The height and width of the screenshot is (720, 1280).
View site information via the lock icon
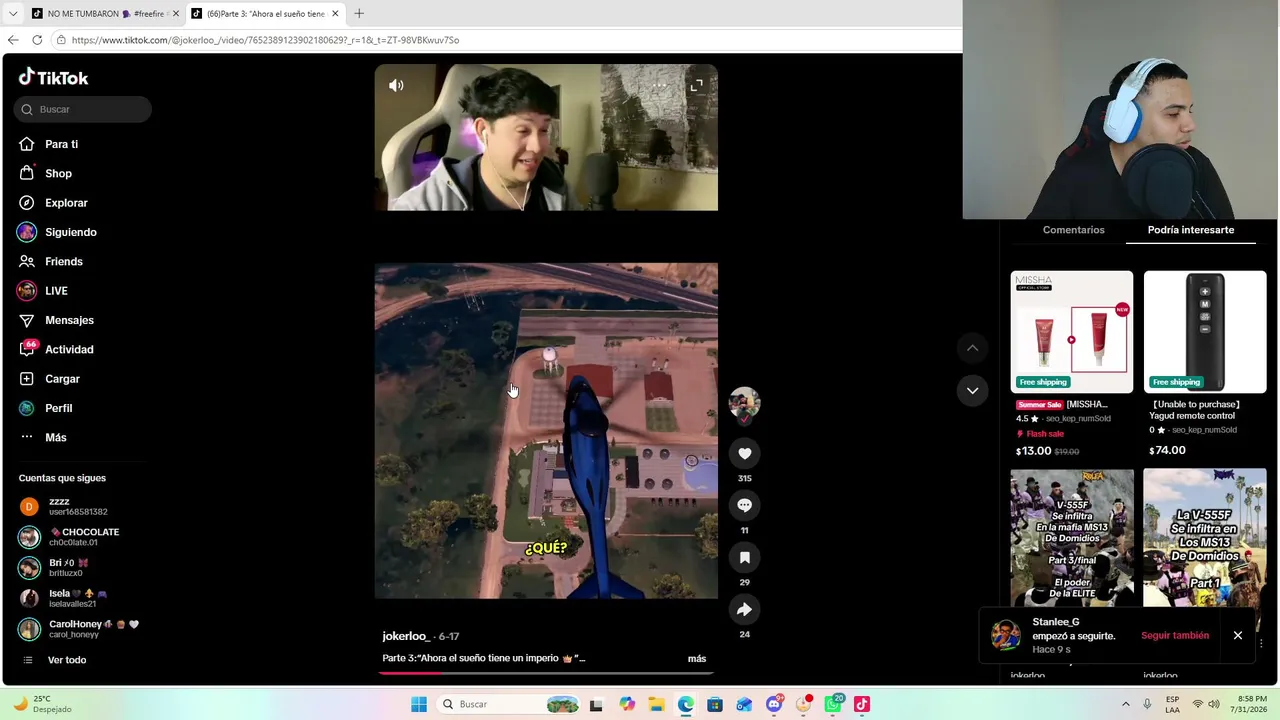pyautogui.click(x=61, y=40)
